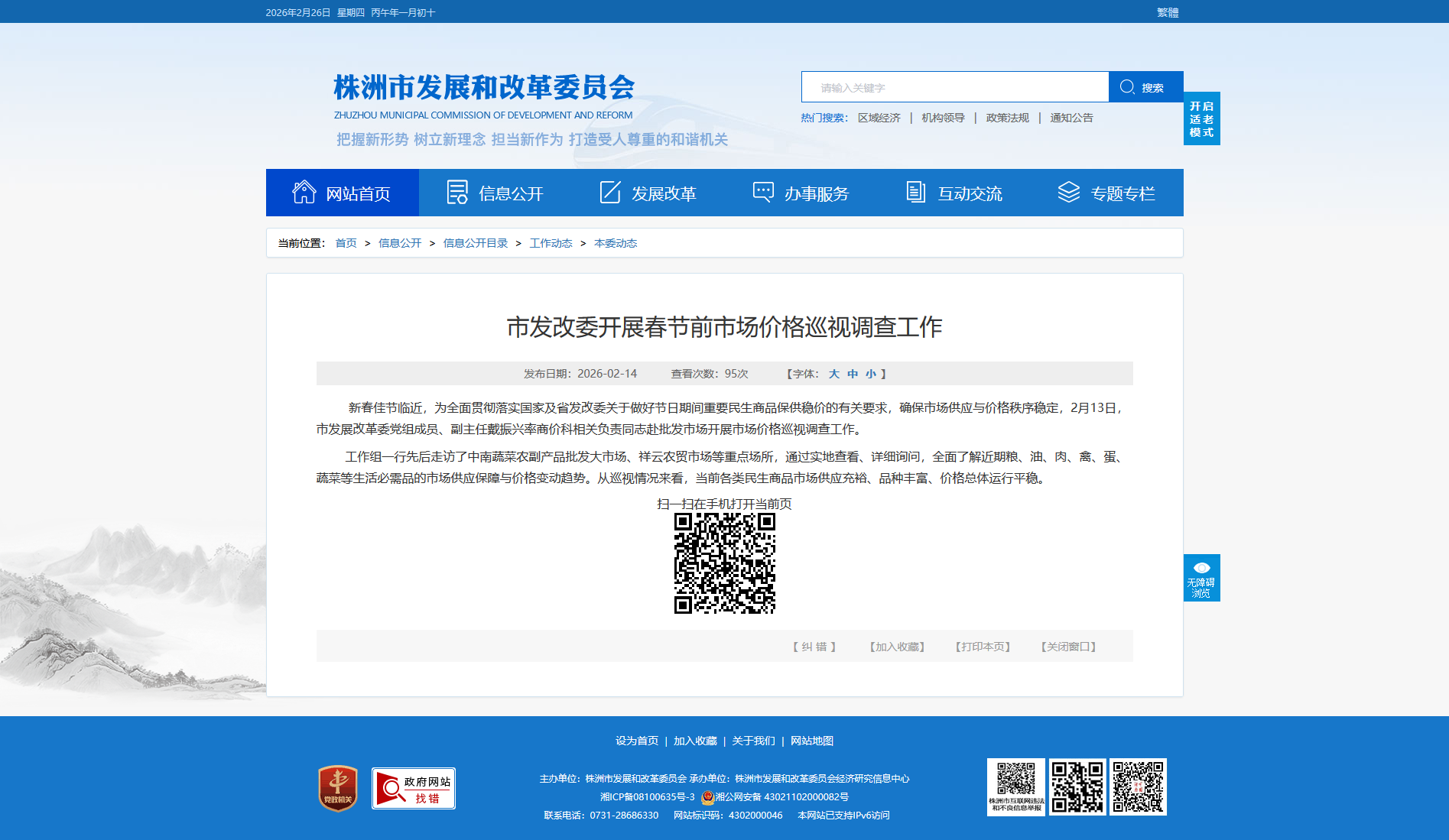This screenshot has width=1449, height=840.
Task: Enable the 开启适老模式 elderly mode
Action: click(1201, 118)
